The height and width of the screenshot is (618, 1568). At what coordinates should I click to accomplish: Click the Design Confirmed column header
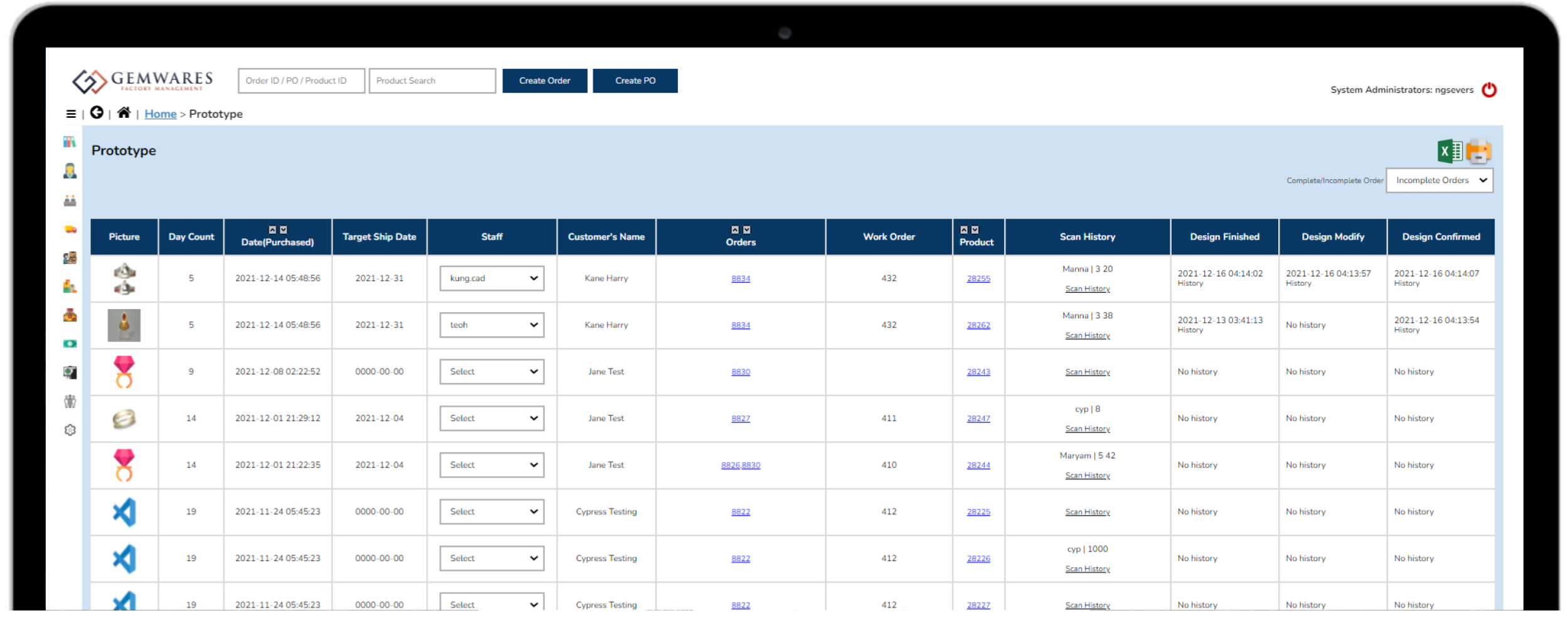click(1441, 237)
